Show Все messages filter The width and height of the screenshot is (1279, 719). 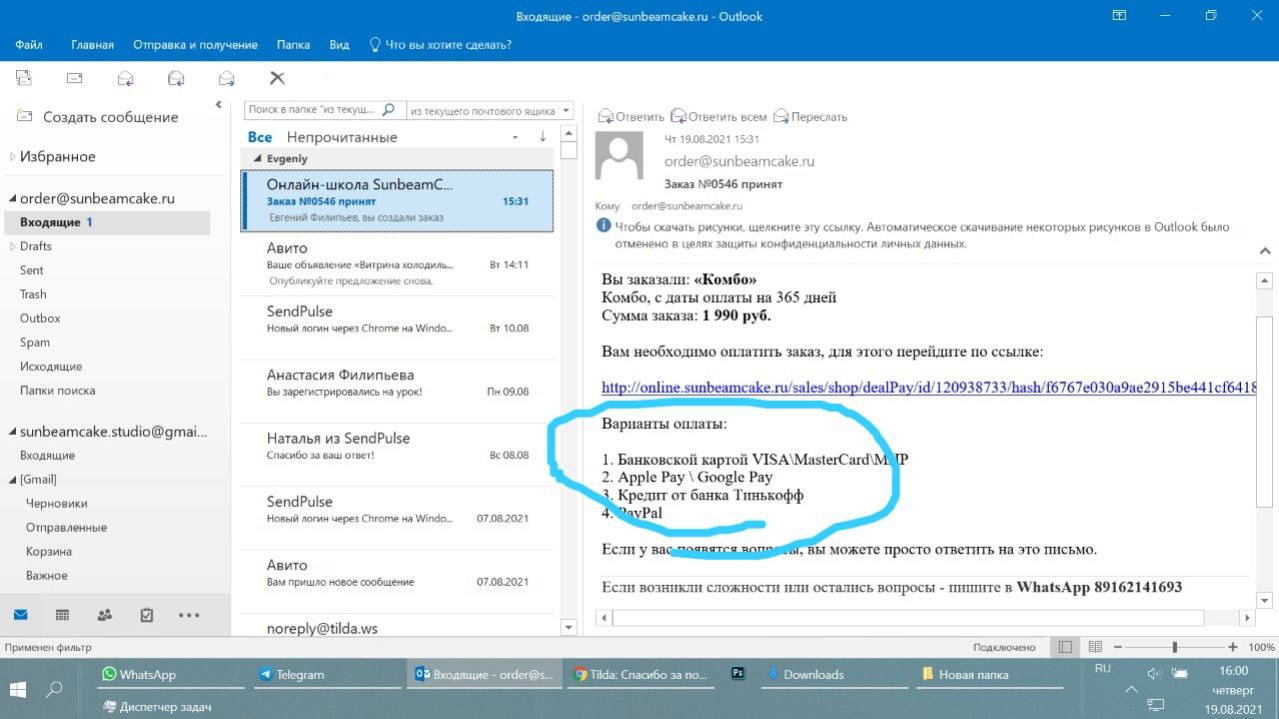pos(260,137)
